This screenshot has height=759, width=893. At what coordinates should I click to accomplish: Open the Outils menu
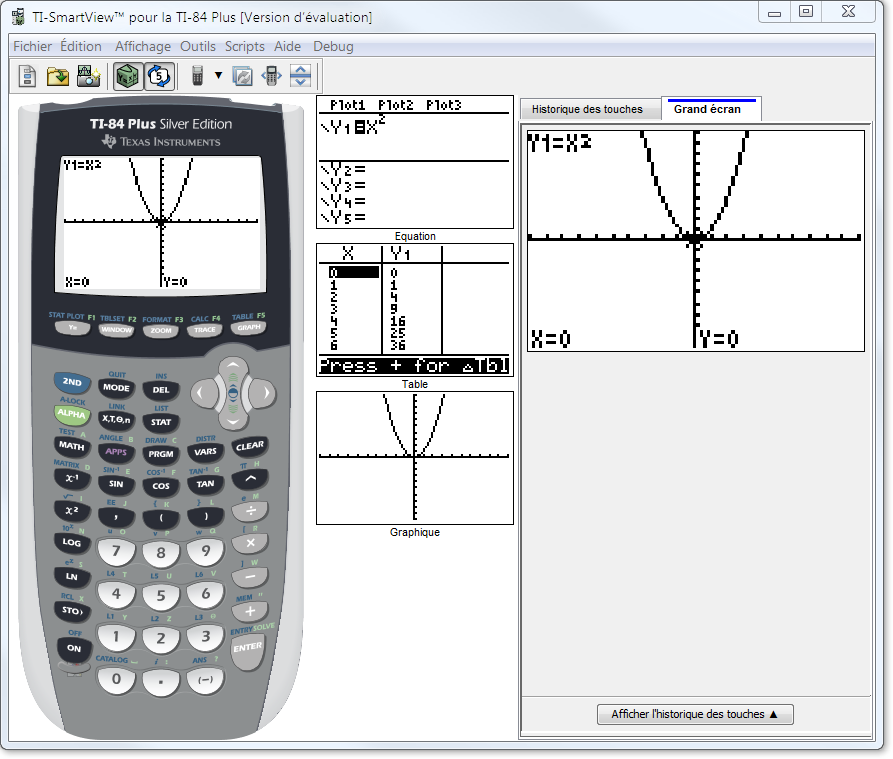[x=198, y=46]
